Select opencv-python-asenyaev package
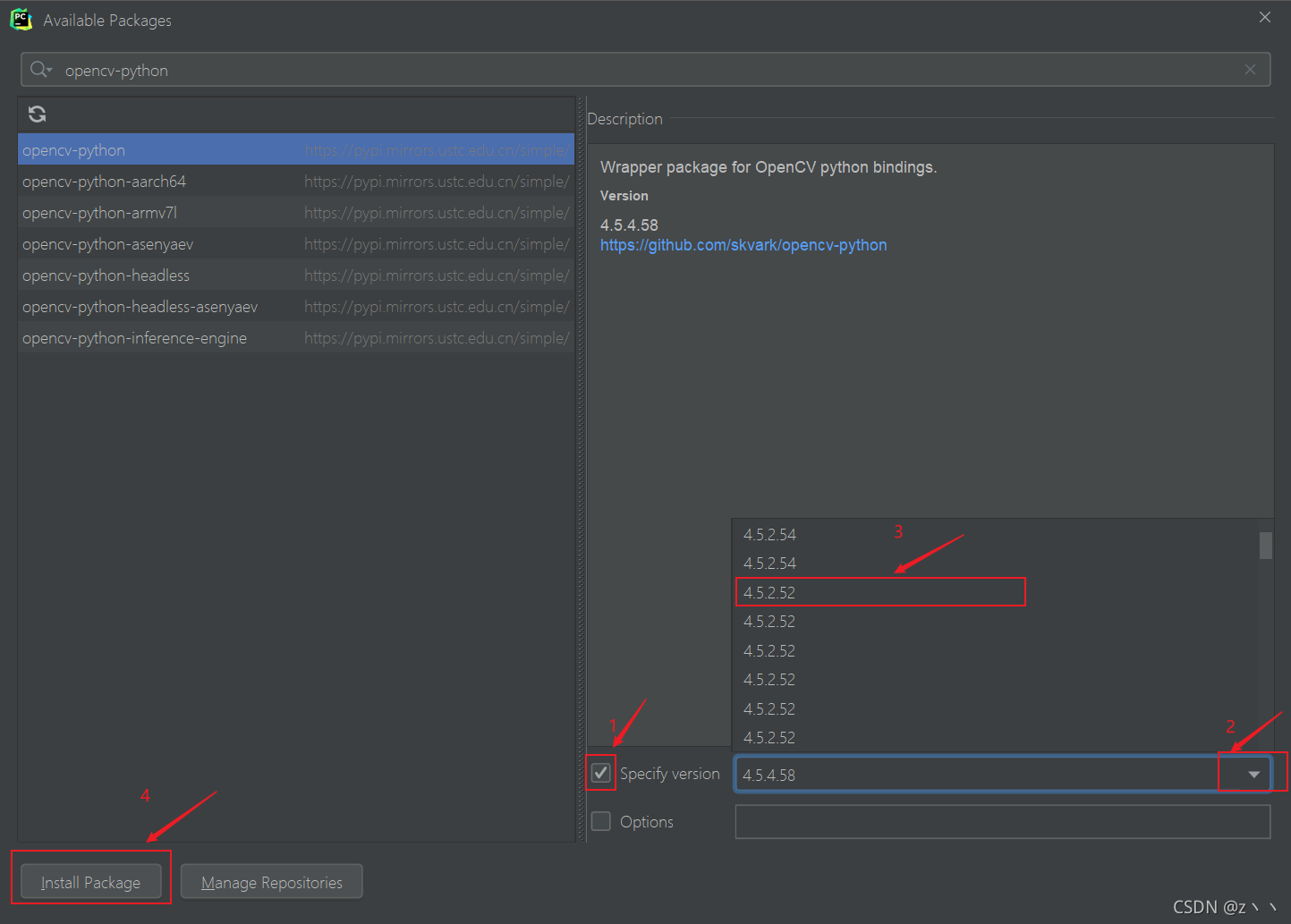 pyautogui.click(x=295, y=244)
